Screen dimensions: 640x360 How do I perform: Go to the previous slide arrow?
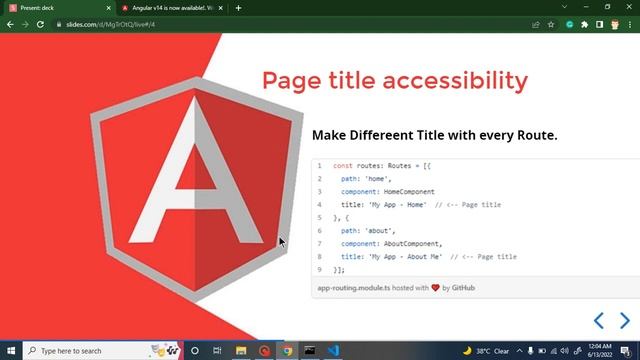598,320
